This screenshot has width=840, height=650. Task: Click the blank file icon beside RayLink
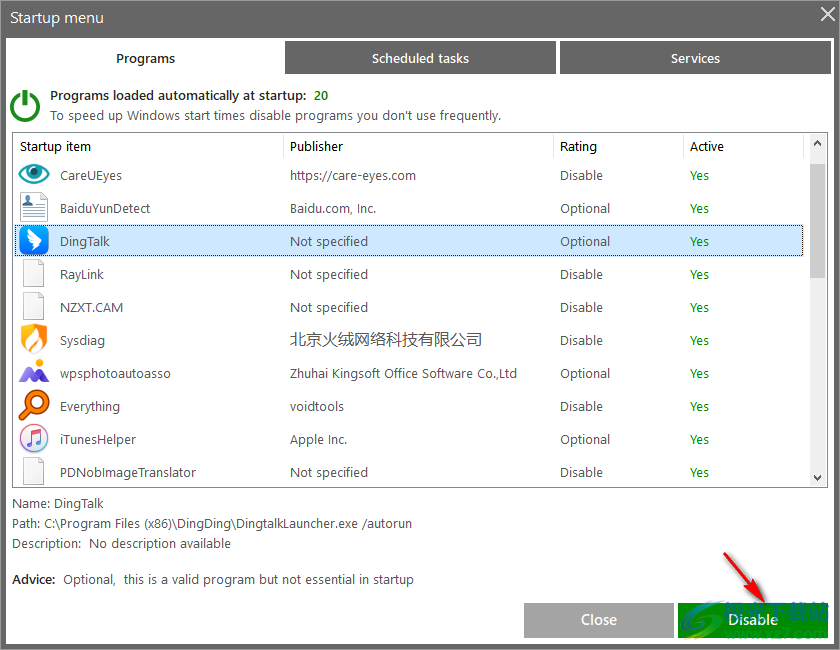click(34, 273)
